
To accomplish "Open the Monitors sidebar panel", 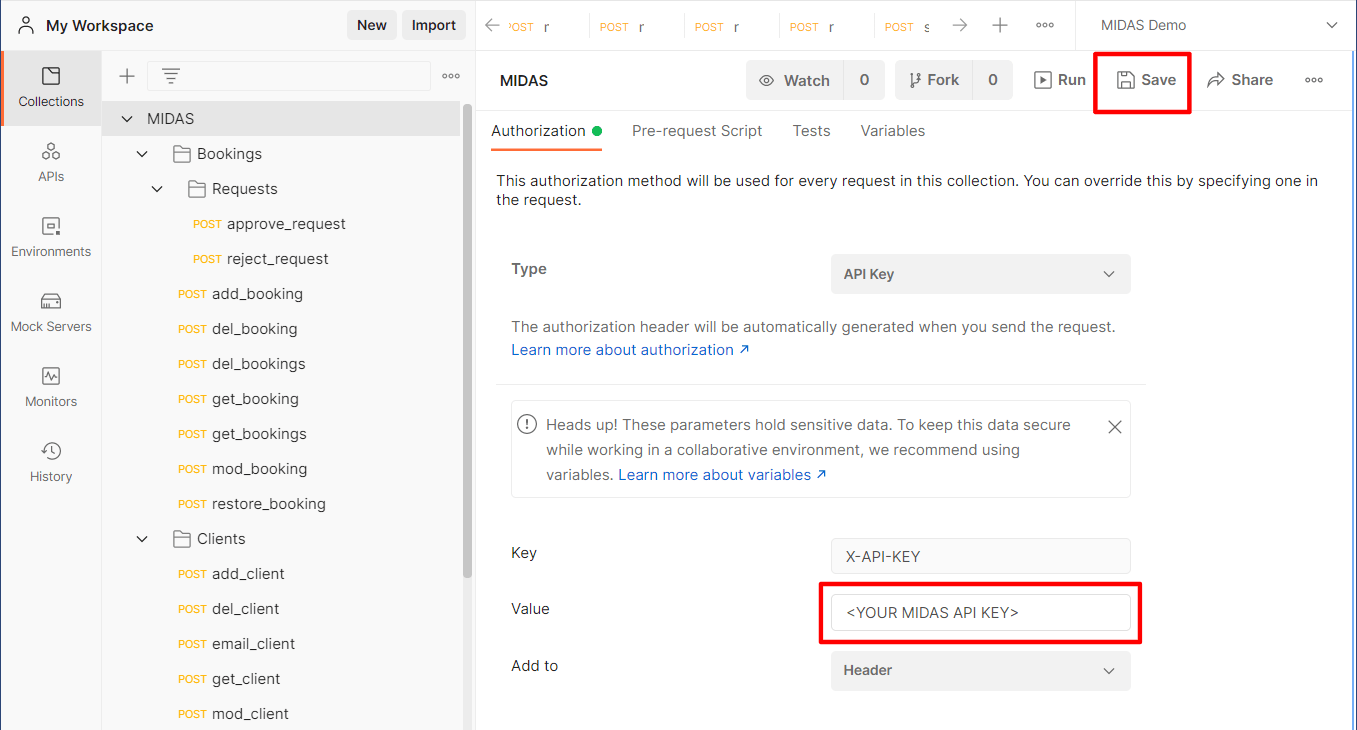I will point(51,387).
